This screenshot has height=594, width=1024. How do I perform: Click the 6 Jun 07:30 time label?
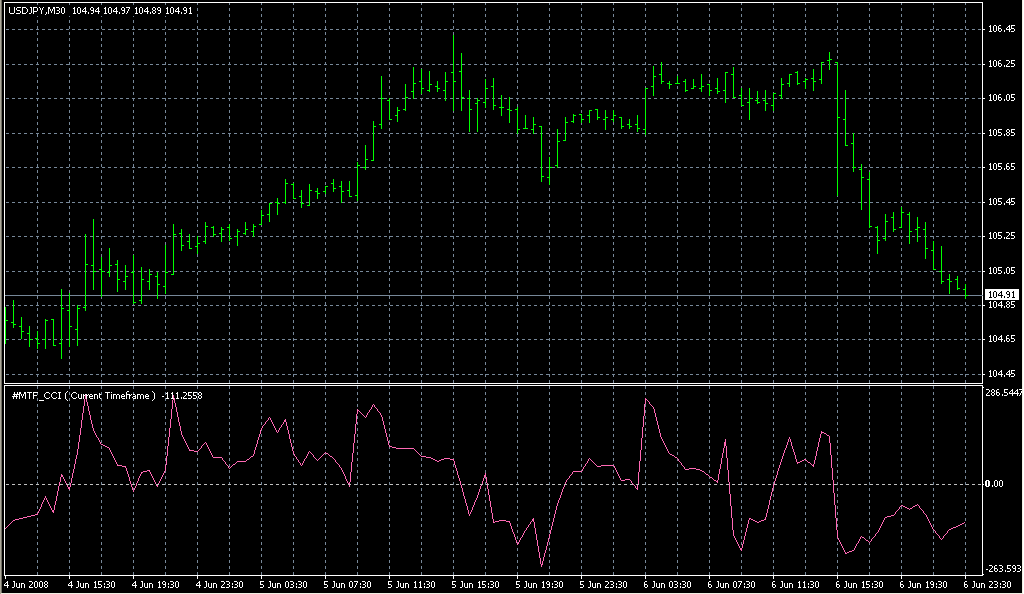click(x=731, y=585)
